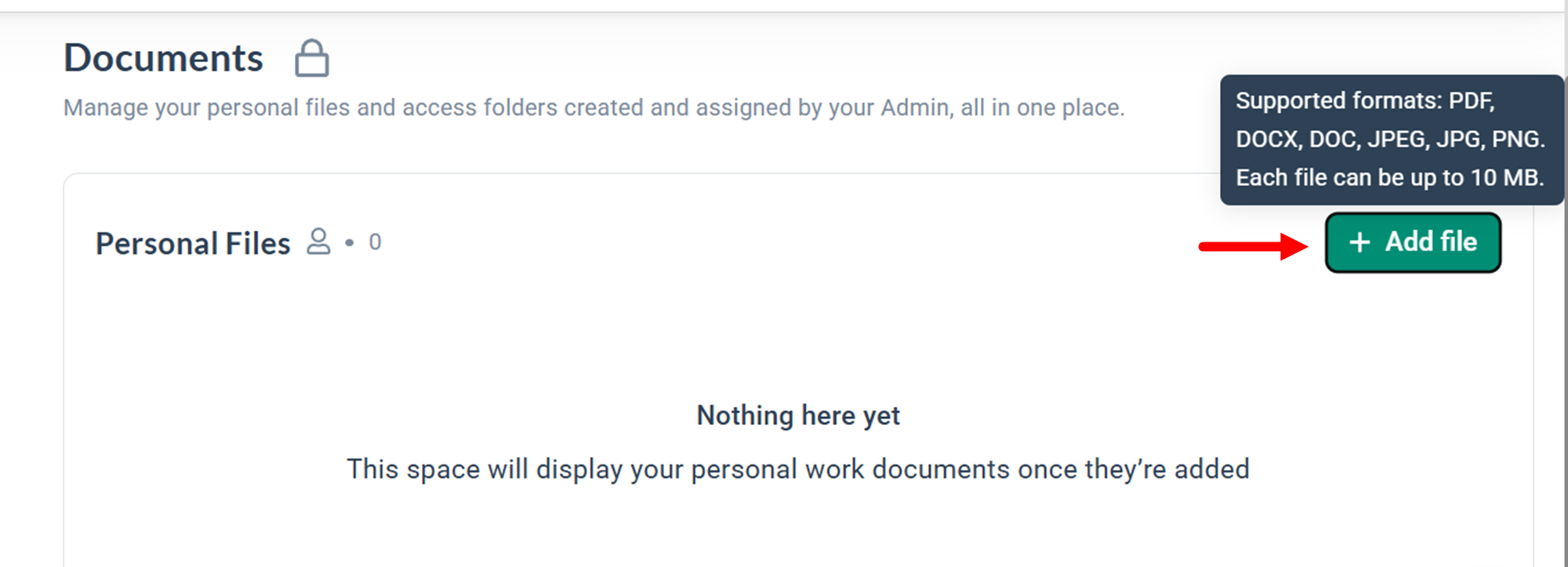Viewport: 1568px width, 567px height.
Task: Click the personal files count 0
Action: point(376,242)
